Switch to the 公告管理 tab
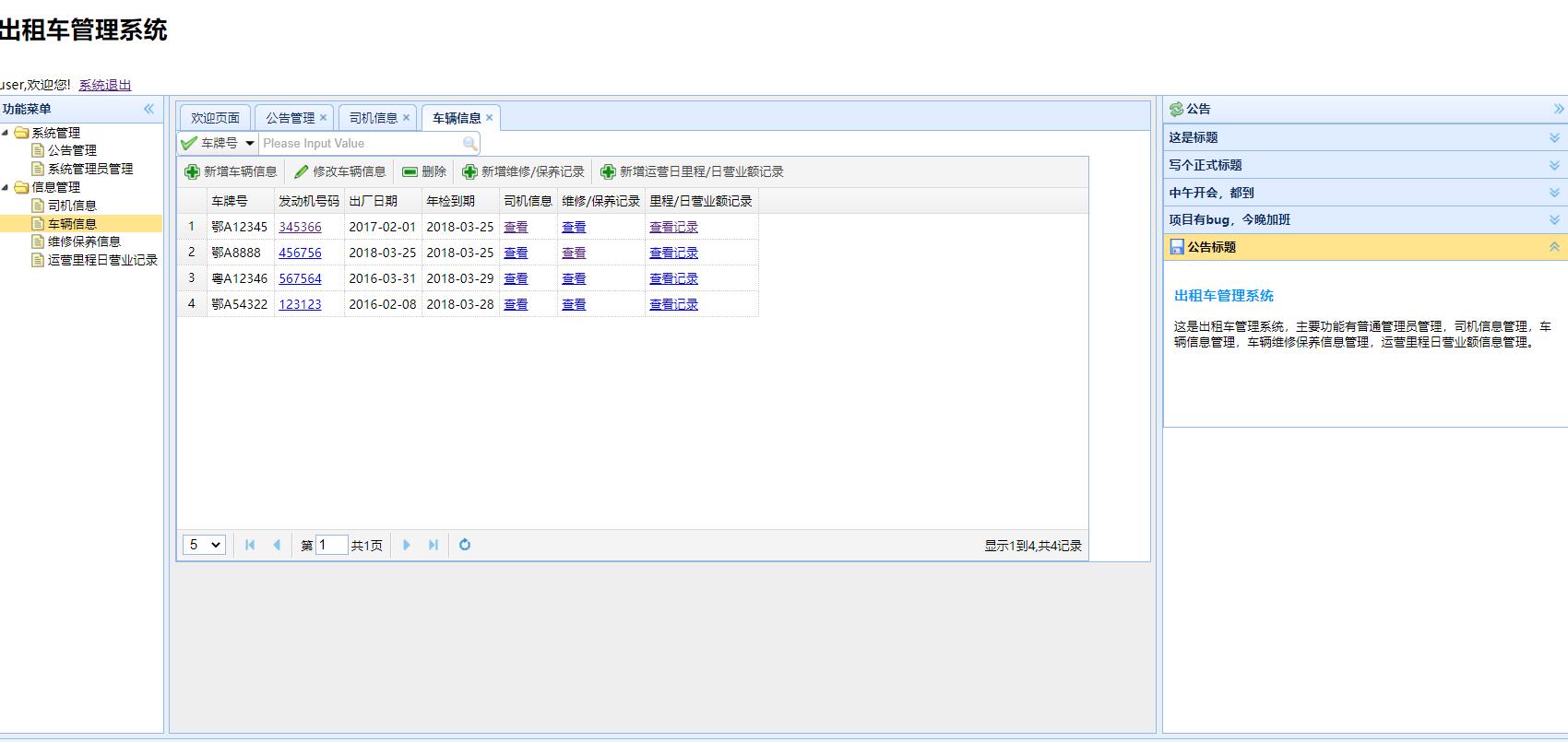 point(290,118)
